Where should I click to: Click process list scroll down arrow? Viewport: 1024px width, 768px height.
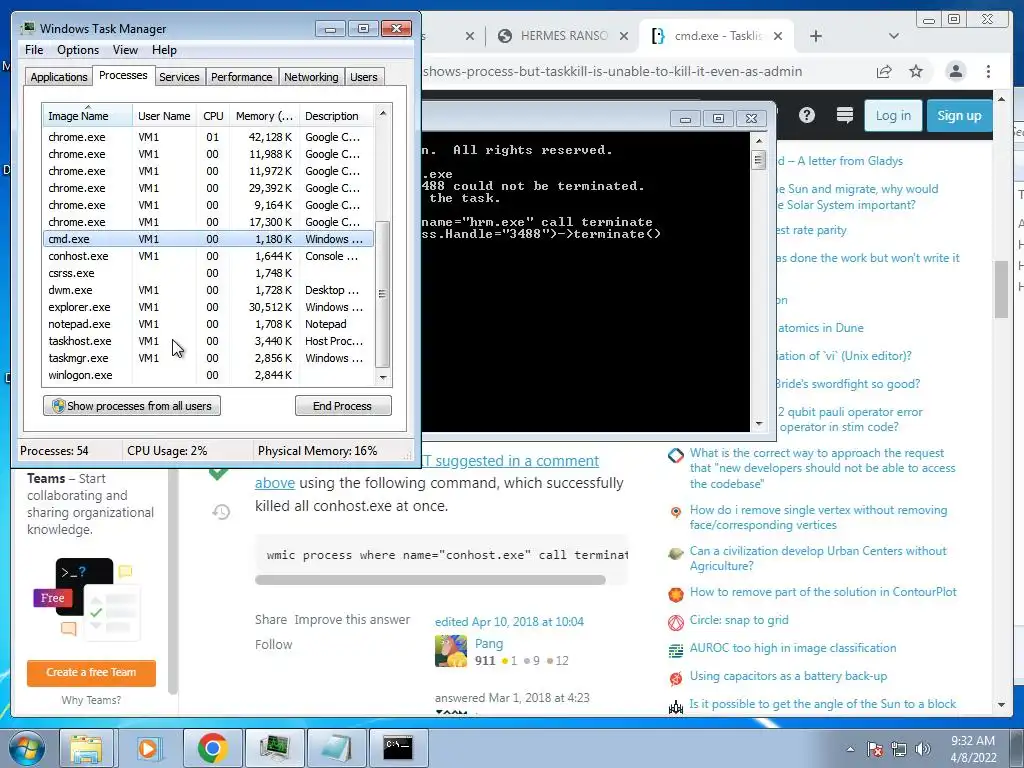point(383,377)
